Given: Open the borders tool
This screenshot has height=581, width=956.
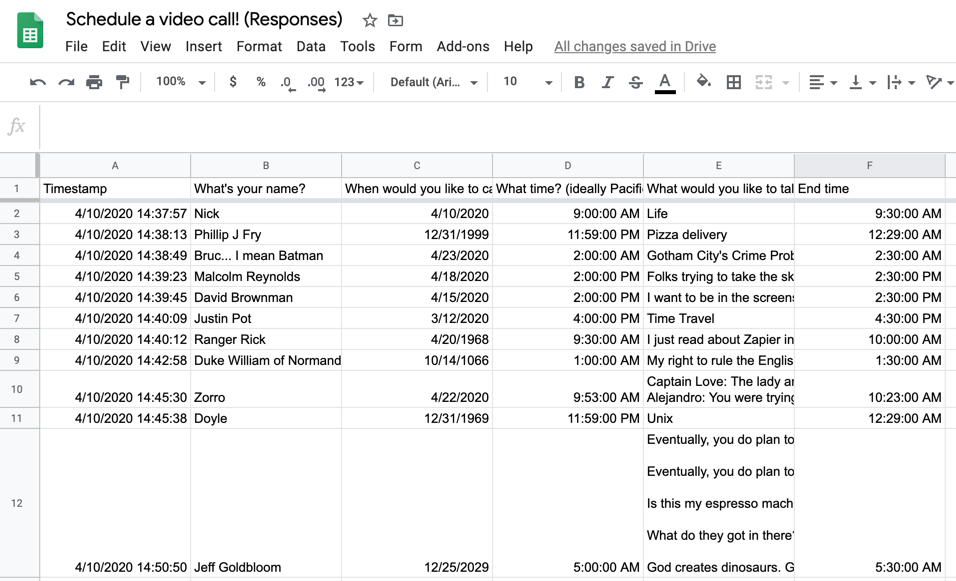Looking at the screenshot, I should [733, 82].
